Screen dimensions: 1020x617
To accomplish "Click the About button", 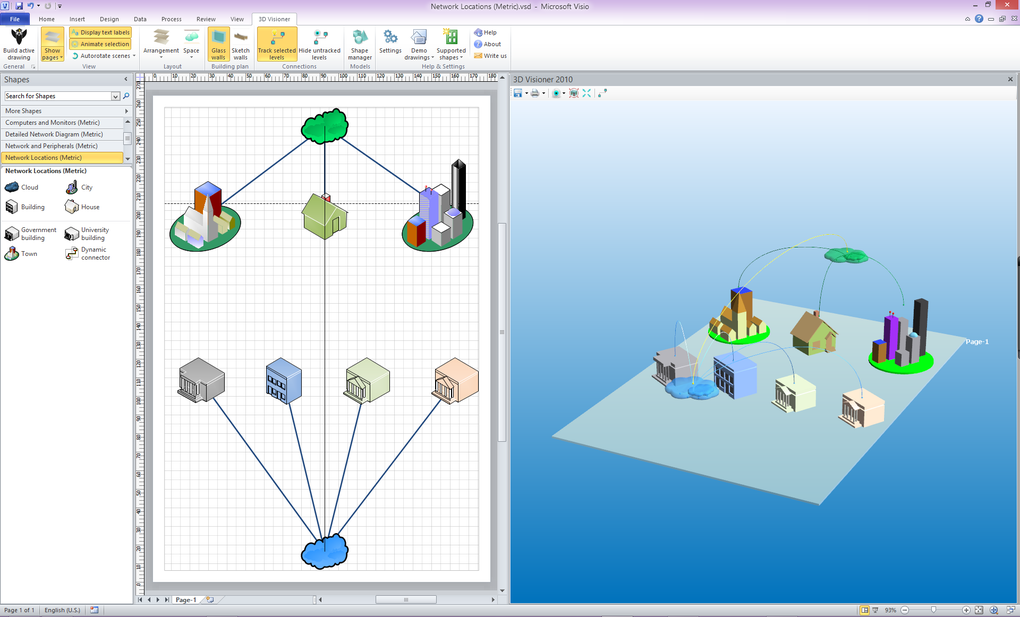I will click(487, 44).
